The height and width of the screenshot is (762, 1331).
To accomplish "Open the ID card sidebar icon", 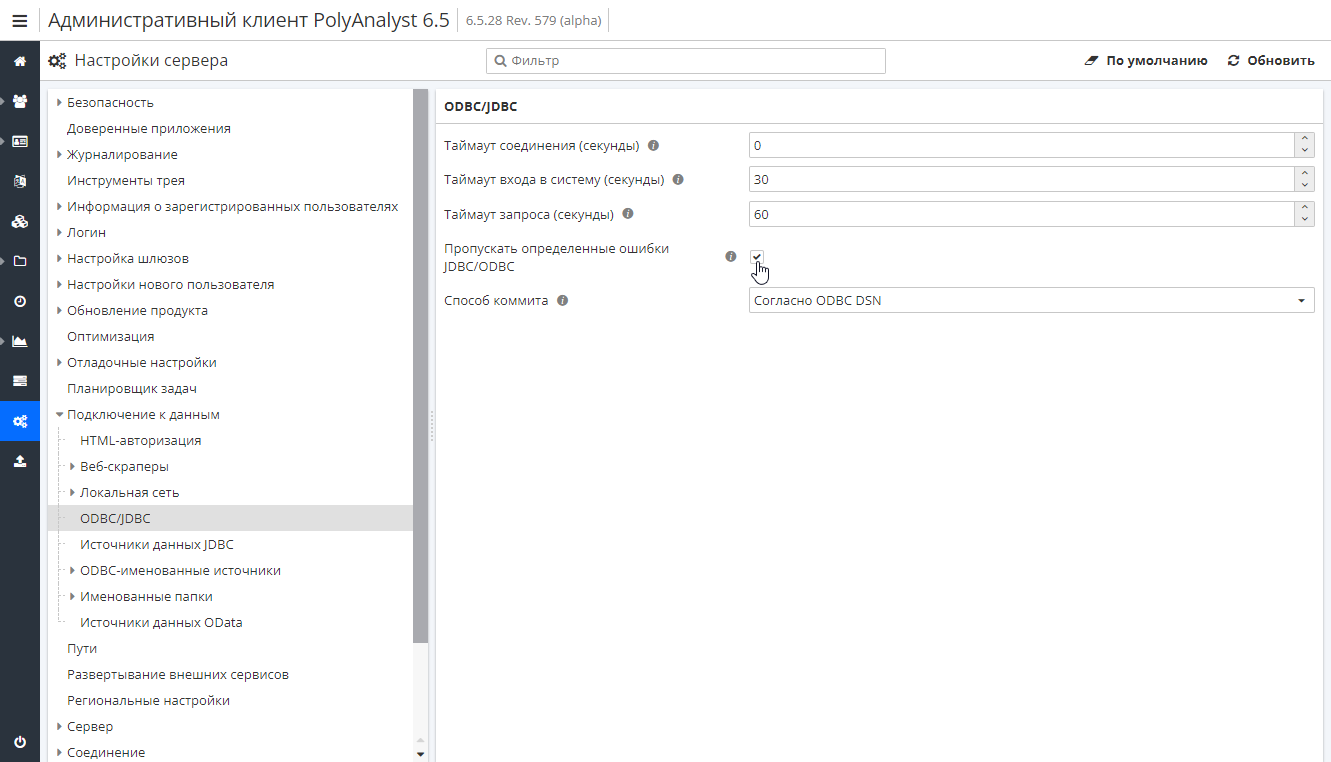I will [19, 141].
